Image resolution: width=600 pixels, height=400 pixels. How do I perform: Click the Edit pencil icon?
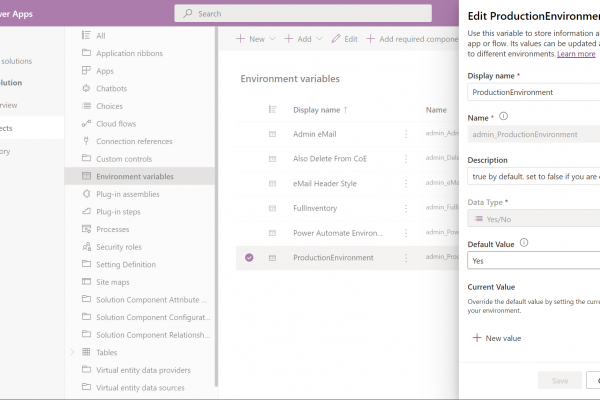point(336,39)
